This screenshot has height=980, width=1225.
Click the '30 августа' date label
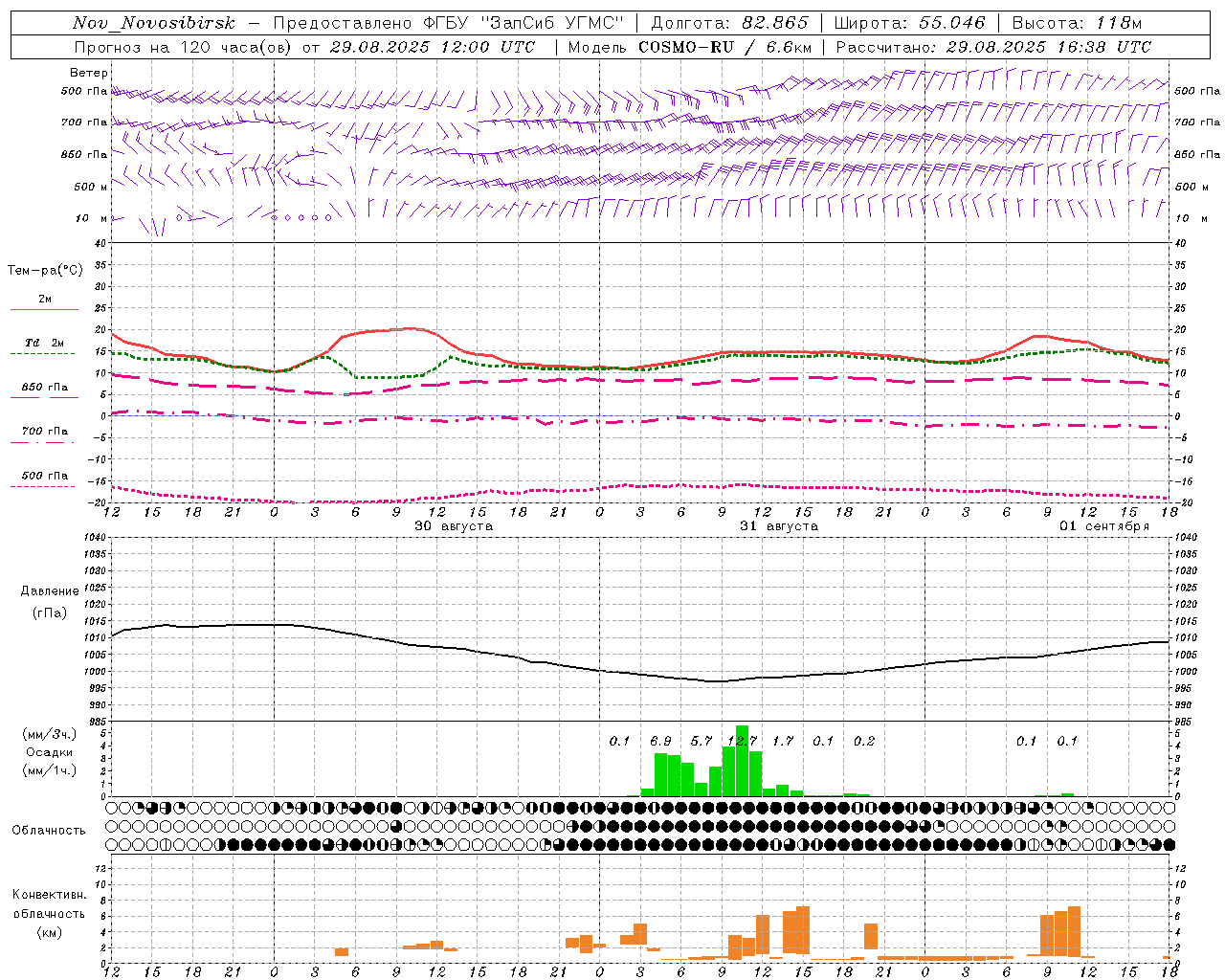click(x=454, y=526)
